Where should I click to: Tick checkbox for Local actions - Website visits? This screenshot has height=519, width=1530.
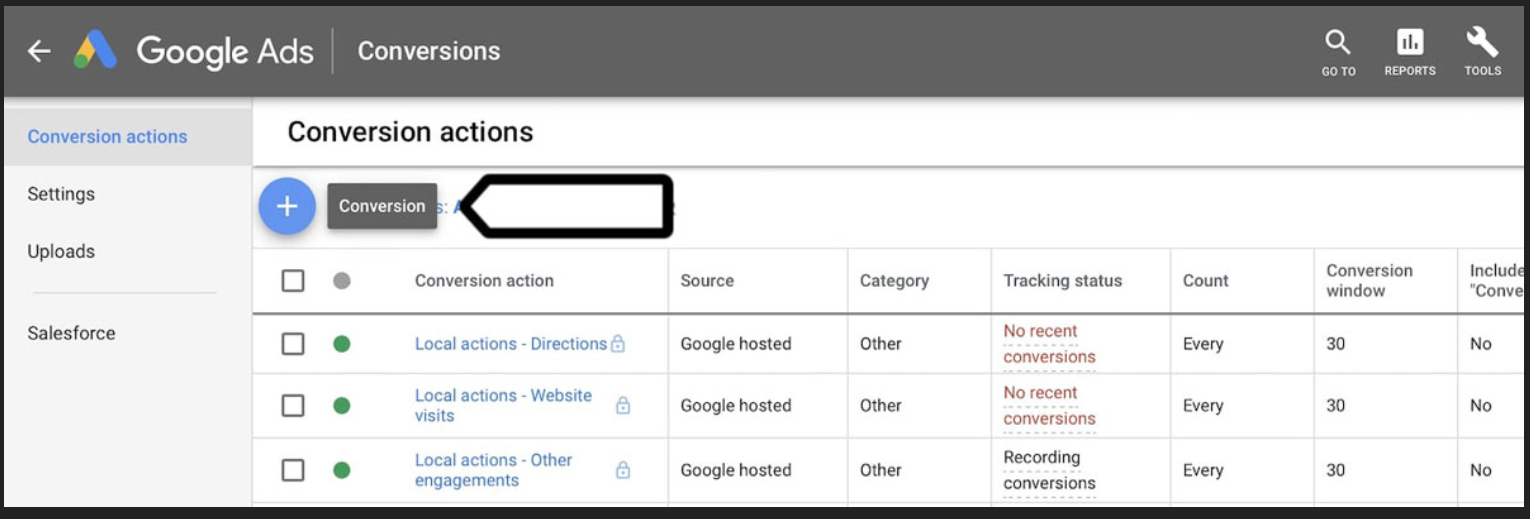click(293, 406)
